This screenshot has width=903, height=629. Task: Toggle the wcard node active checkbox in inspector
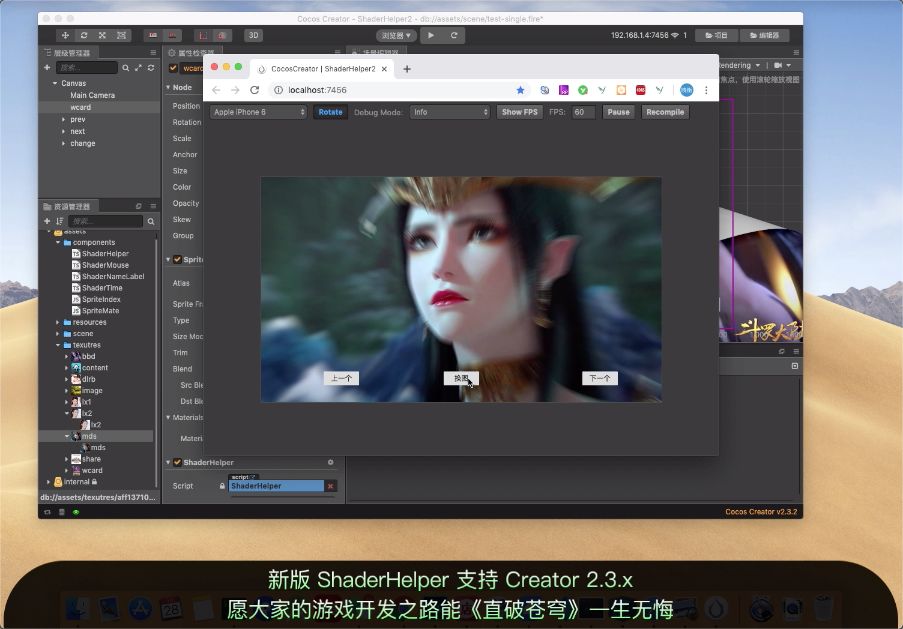coord(173,68)
